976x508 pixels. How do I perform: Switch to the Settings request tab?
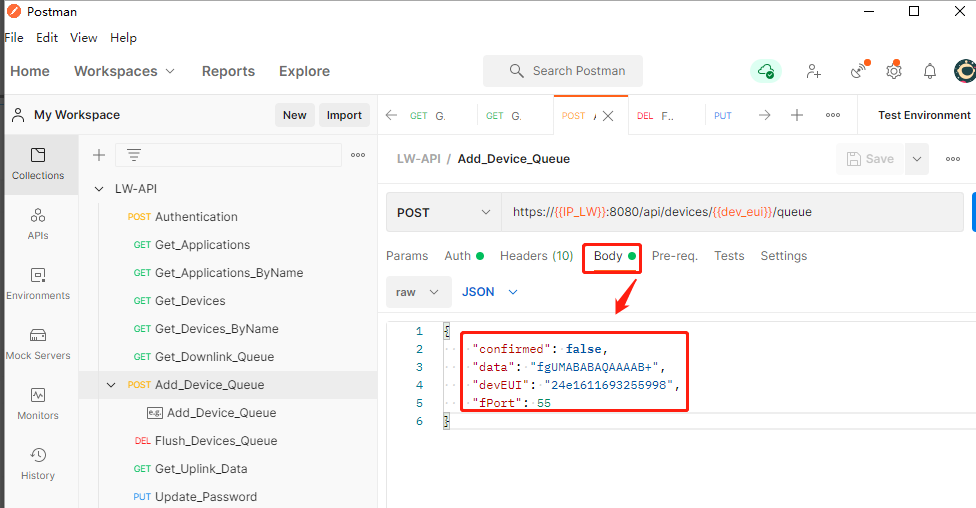click(x=784, y=256)
